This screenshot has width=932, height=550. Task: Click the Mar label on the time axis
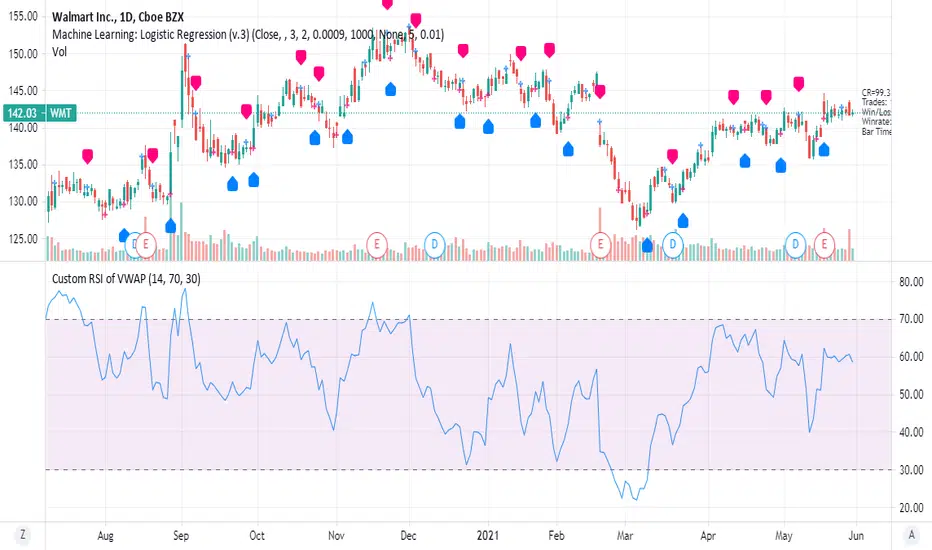coord(625,536)
